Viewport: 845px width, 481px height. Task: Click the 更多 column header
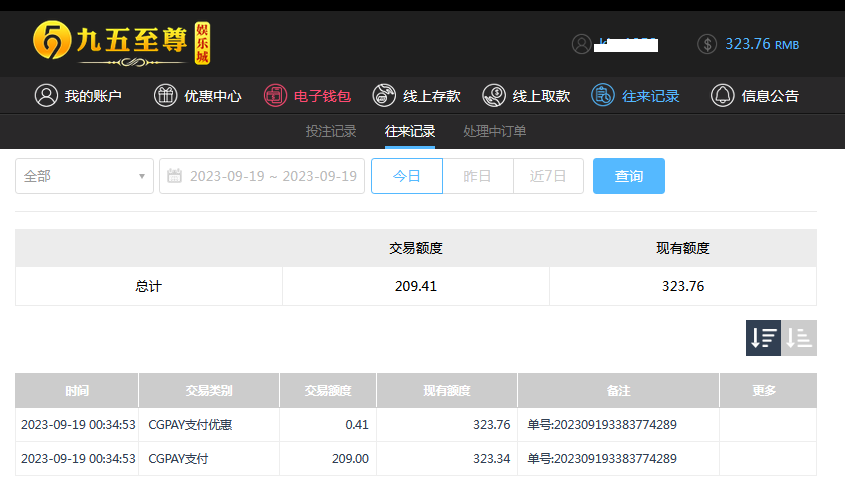click(768, 391)
